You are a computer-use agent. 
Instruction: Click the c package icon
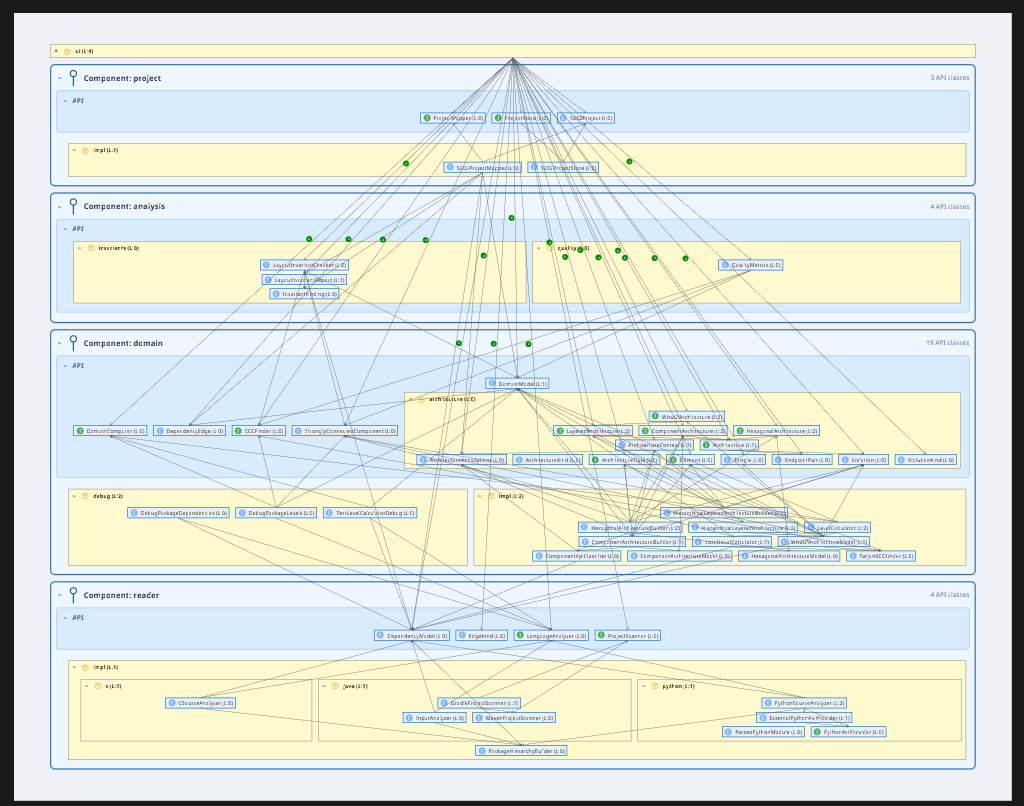98,686
